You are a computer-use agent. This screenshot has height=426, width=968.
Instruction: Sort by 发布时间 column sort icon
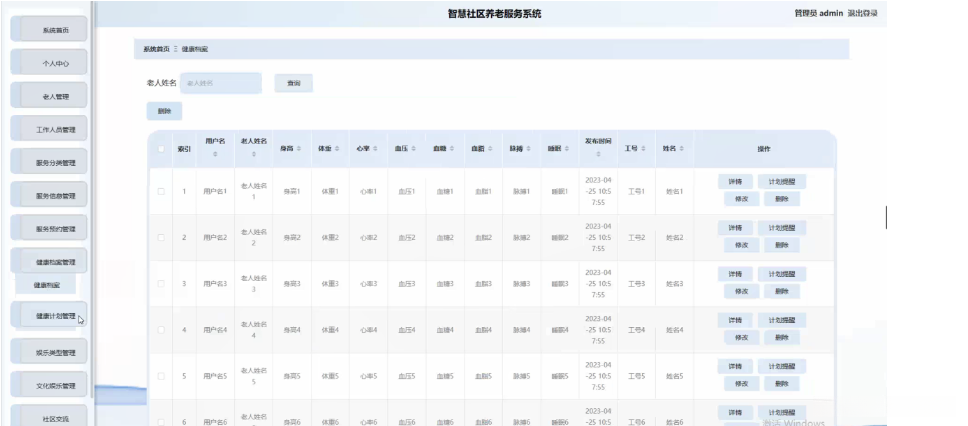point(598,155)
